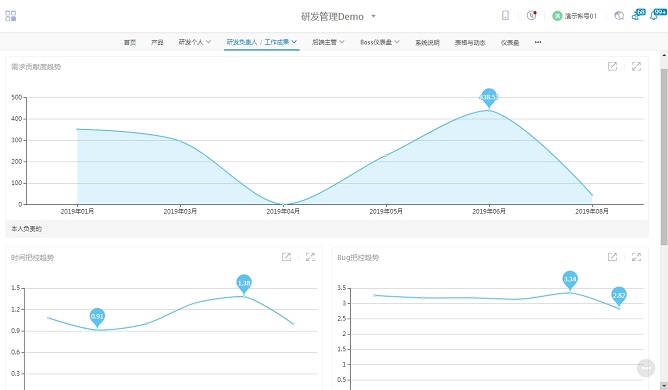Click the 1.38 maximum marker bubble
The image size is (668, 390).
244,284
